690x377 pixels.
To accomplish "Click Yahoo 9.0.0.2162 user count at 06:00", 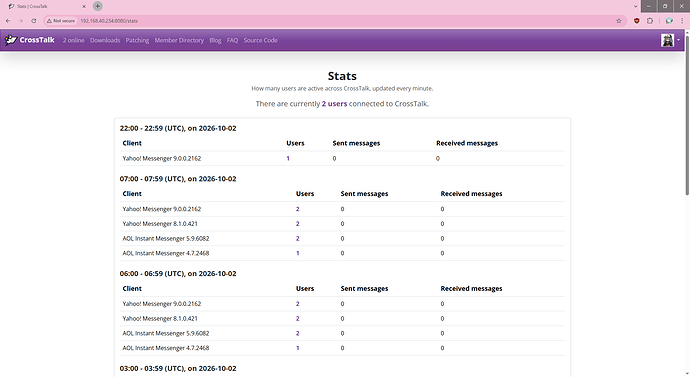I will [297, 304].
